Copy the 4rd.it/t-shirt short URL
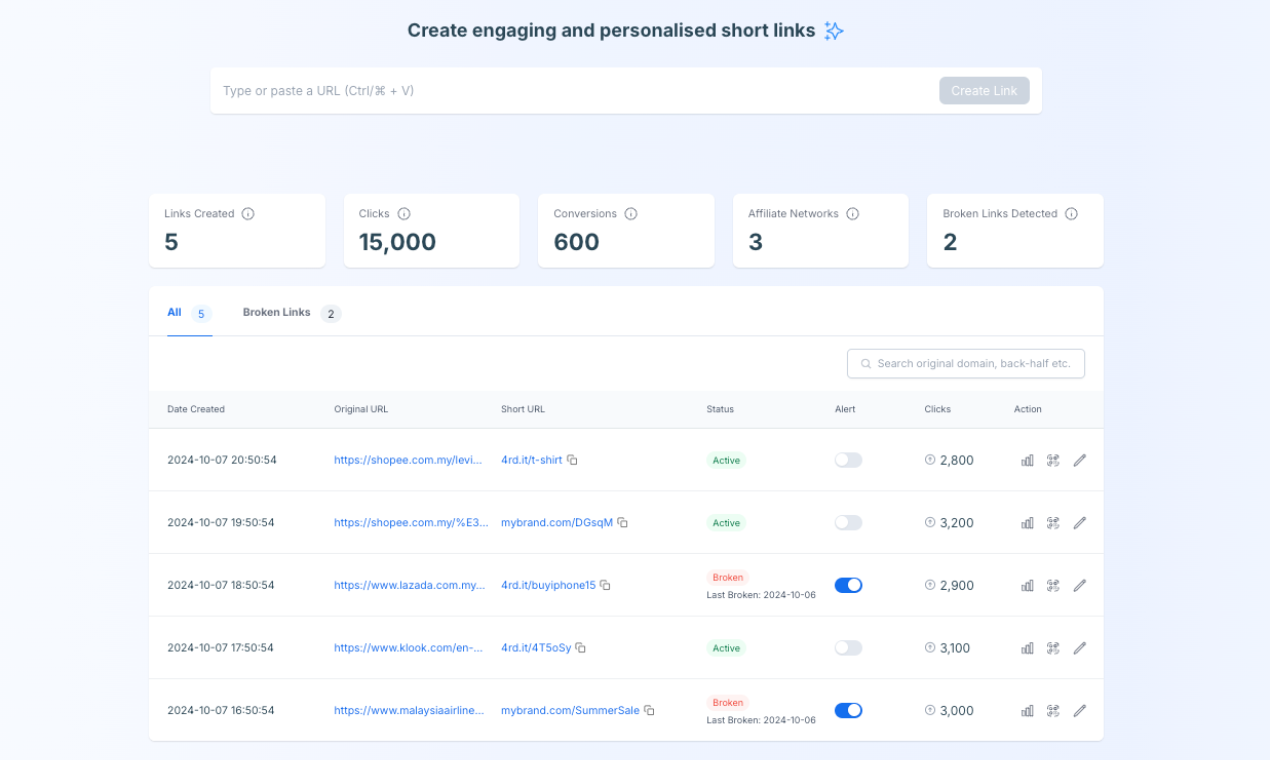This screenshot has height=760, width=1270. [572, 460]
